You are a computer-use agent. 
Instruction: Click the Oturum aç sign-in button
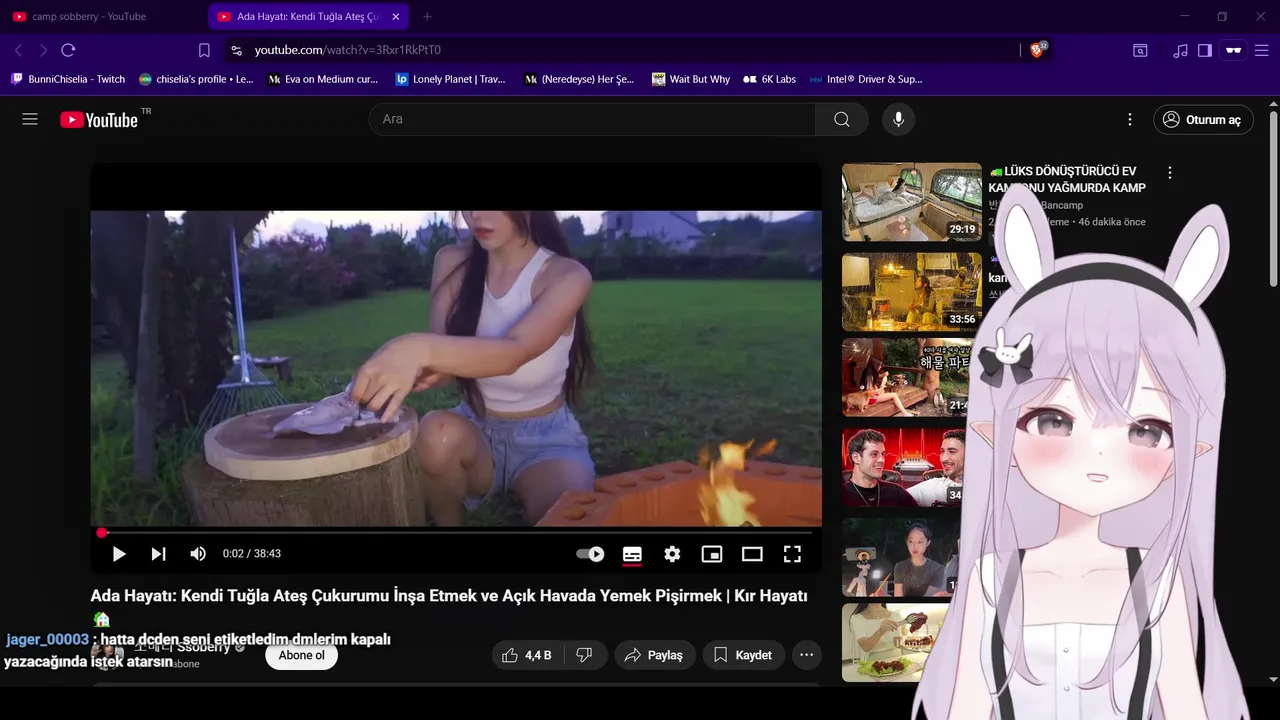click(x=1203, y=120)
